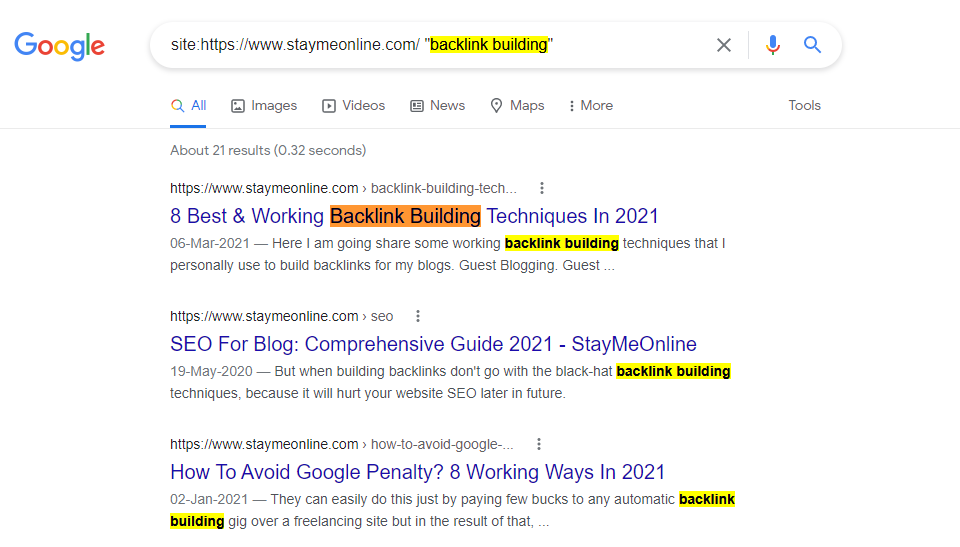Expand the More search options menu
Image resolution: width=960 pixels, height=547 pixels.
point(590,105)
